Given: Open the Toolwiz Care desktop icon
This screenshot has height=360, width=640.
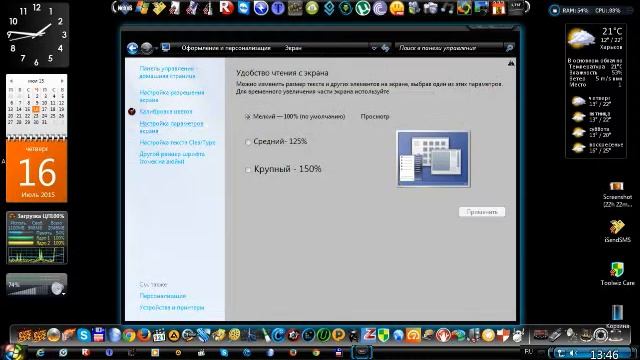Looking at the screenshot, I should [617, 273].
